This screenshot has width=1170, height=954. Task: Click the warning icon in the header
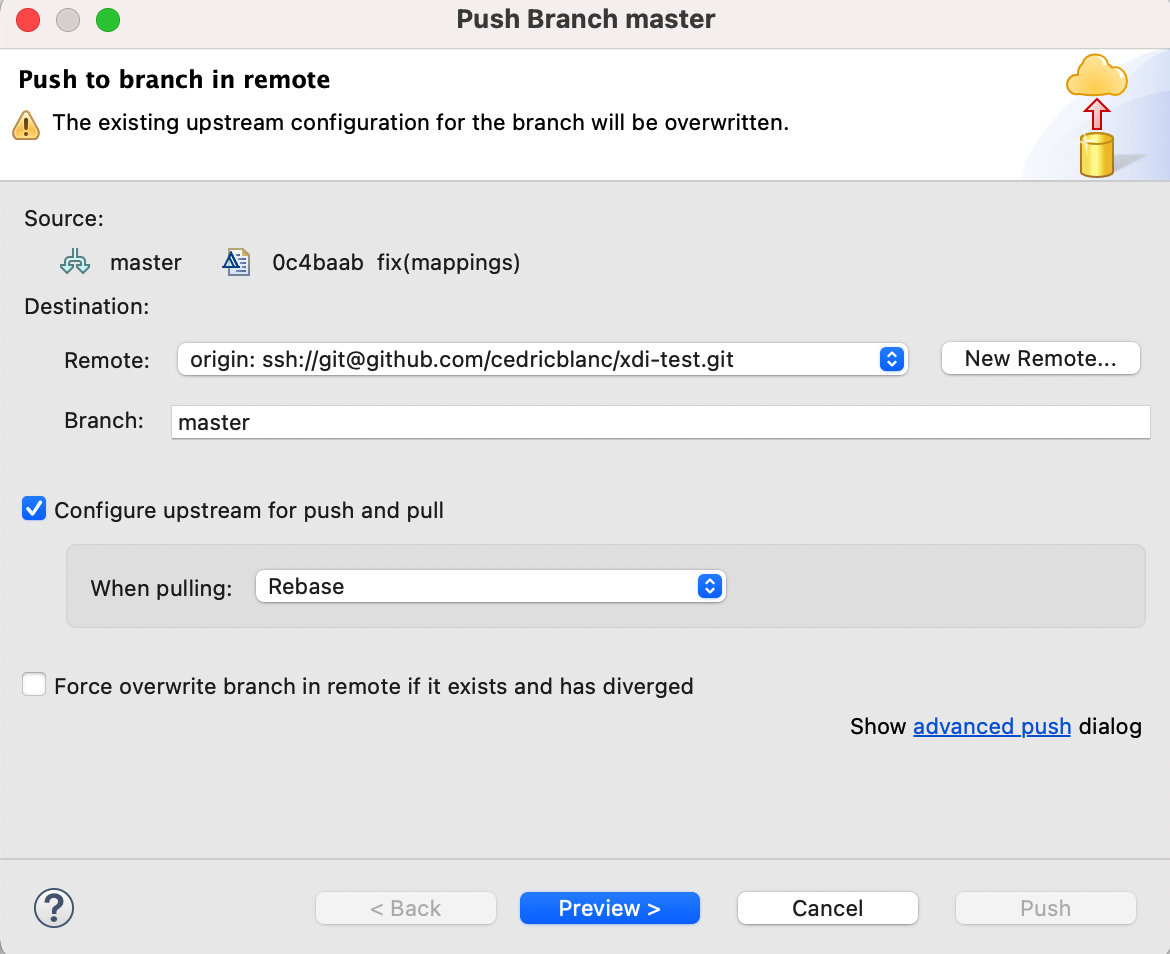click(26, 122)
